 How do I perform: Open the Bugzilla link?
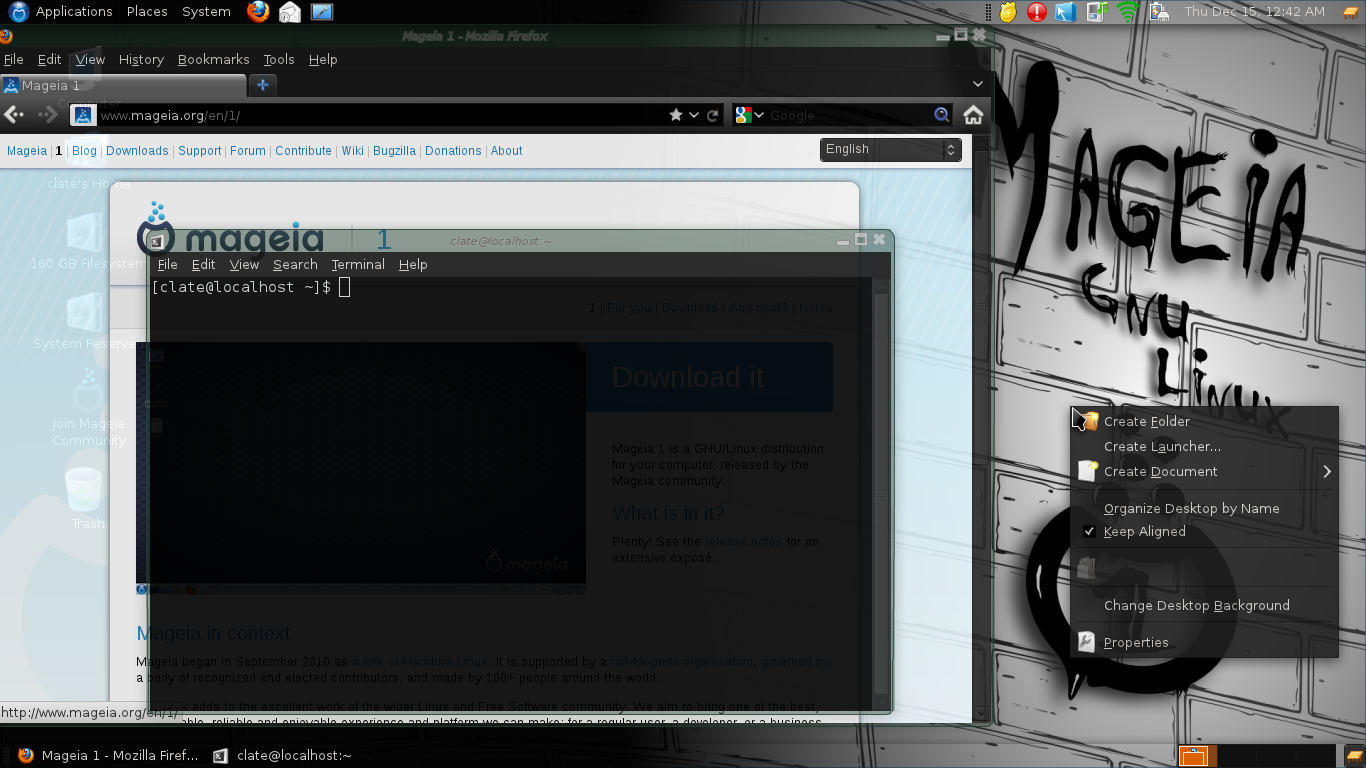(394, 151)
